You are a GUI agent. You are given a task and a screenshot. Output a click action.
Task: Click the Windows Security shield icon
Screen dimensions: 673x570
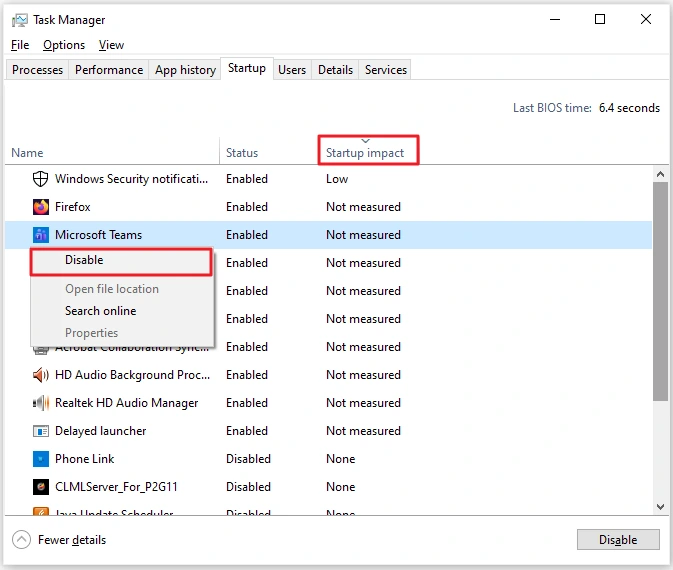[x=40, y=179]
